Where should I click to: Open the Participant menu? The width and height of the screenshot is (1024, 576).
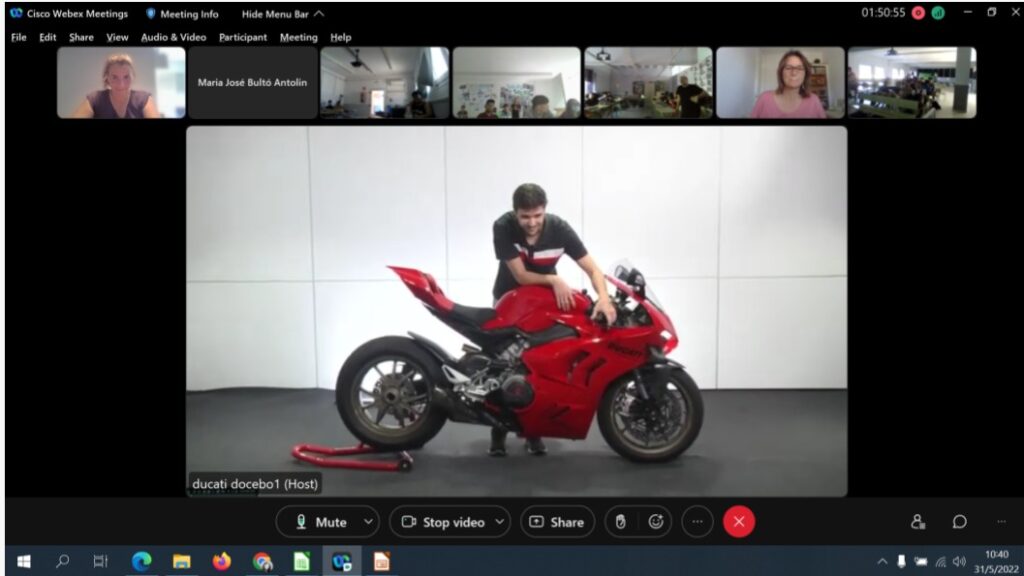click(243, 37)
